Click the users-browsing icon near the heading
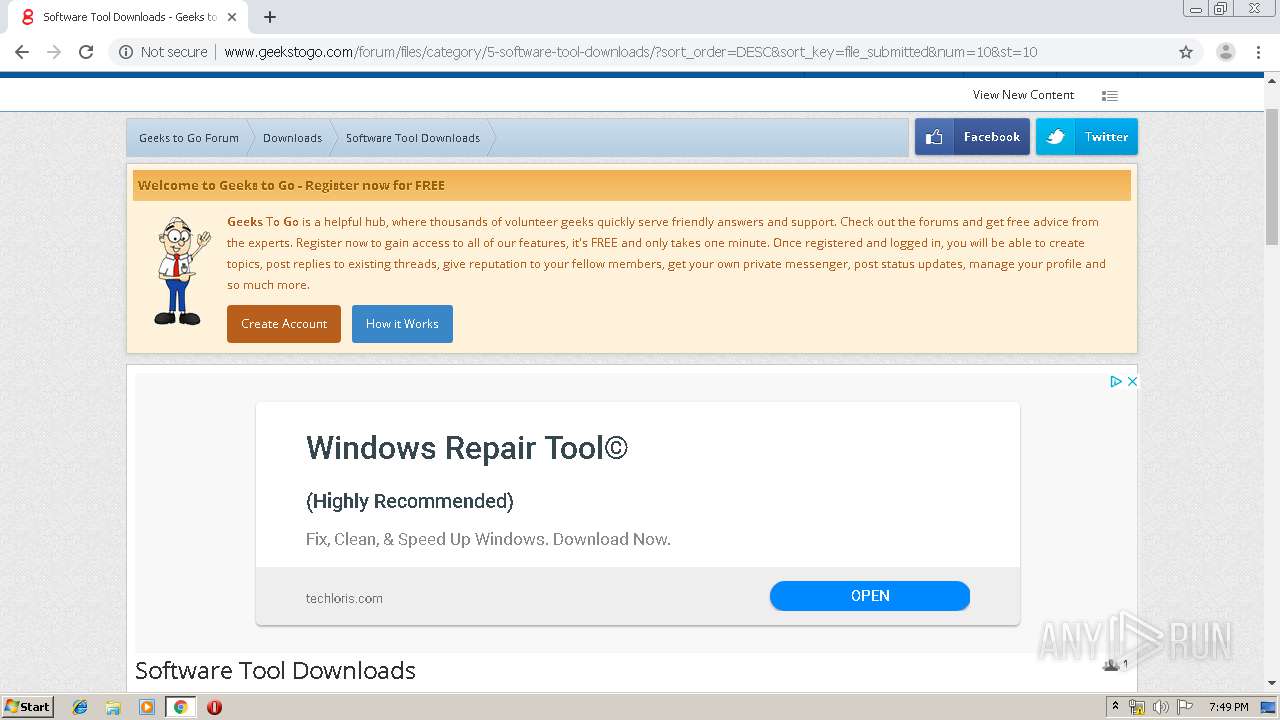The image size is (1280, 720). pos(1110,665)
